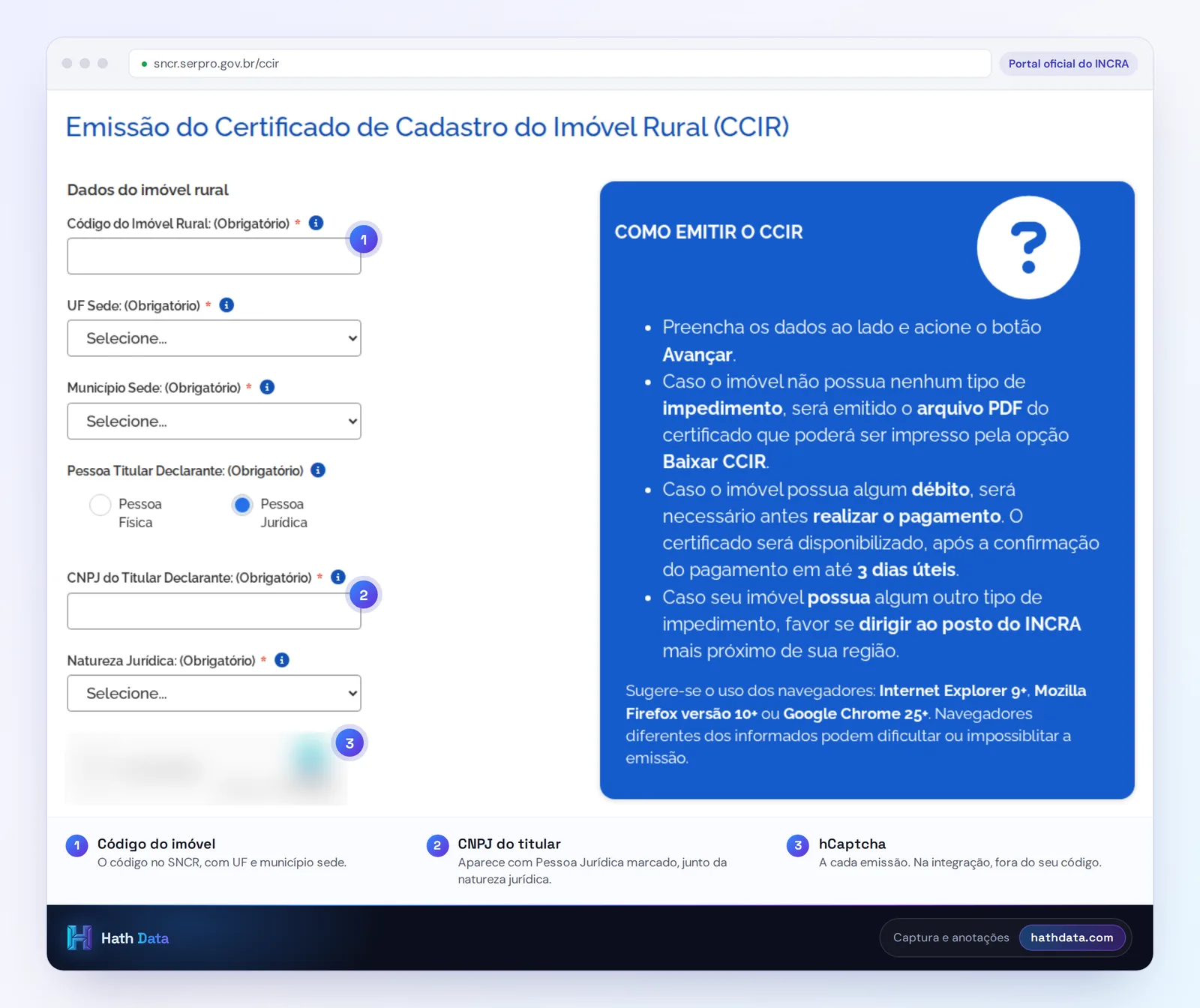Click the Código do Imóvel Rural input field
The image size is (1200, 1008).
(x=214, y=256)
